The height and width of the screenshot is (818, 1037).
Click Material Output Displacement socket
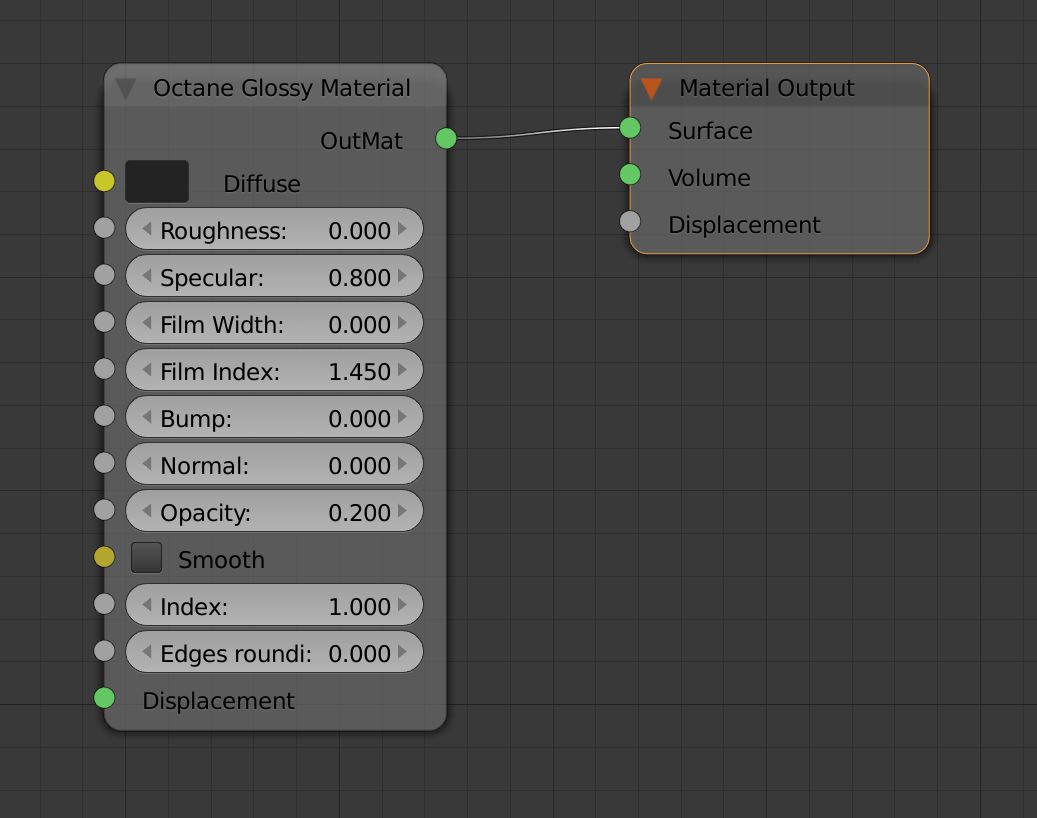click(x=630, y=222)
